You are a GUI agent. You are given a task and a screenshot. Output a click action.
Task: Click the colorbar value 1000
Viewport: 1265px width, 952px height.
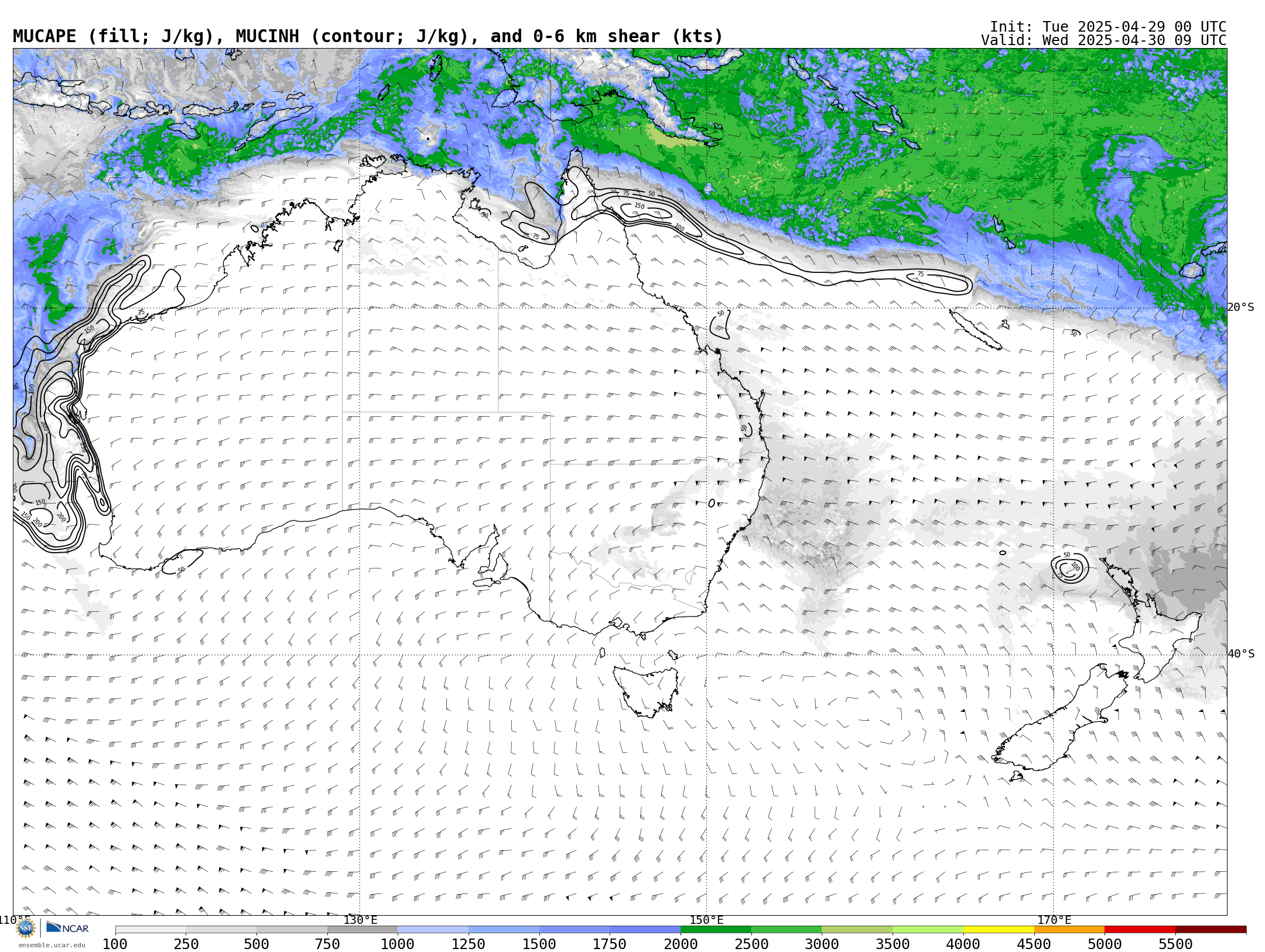(x=398, y=944)
